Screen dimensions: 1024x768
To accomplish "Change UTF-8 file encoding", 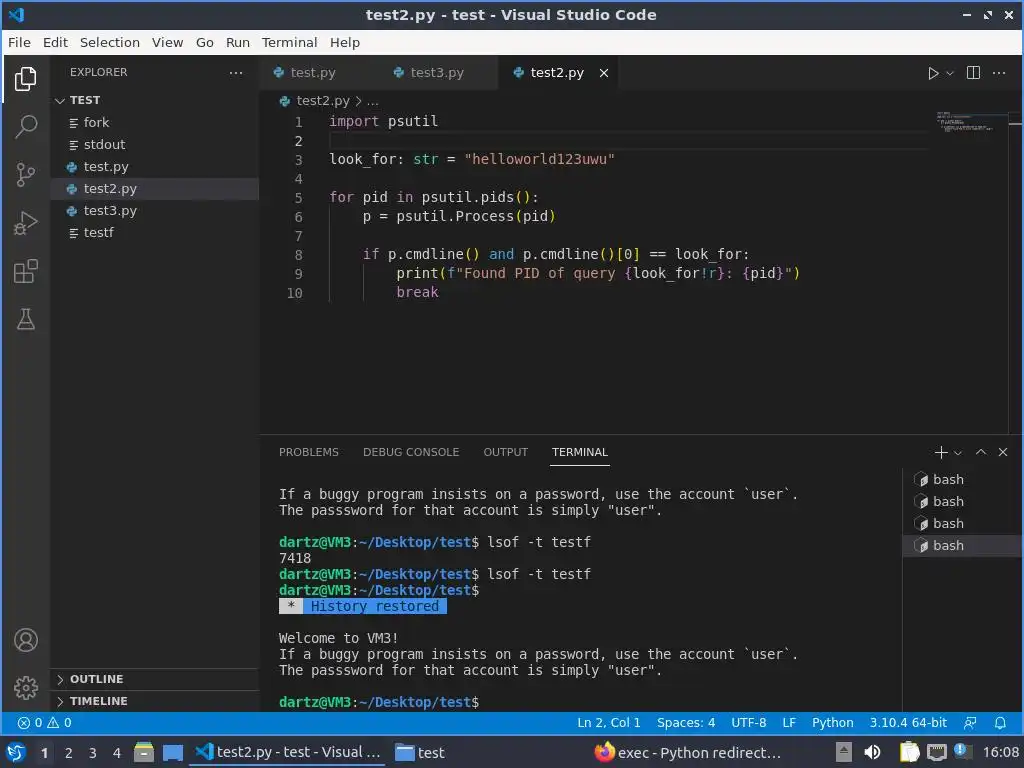I will click(748, 722).
